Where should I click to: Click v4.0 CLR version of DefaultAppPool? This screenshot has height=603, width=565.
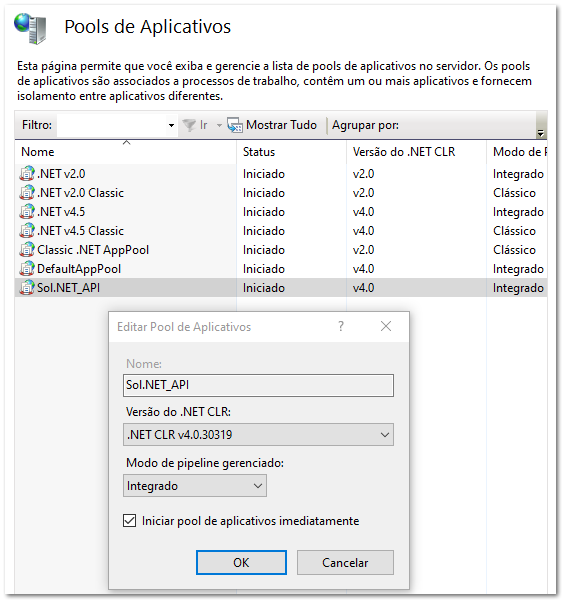363,269
